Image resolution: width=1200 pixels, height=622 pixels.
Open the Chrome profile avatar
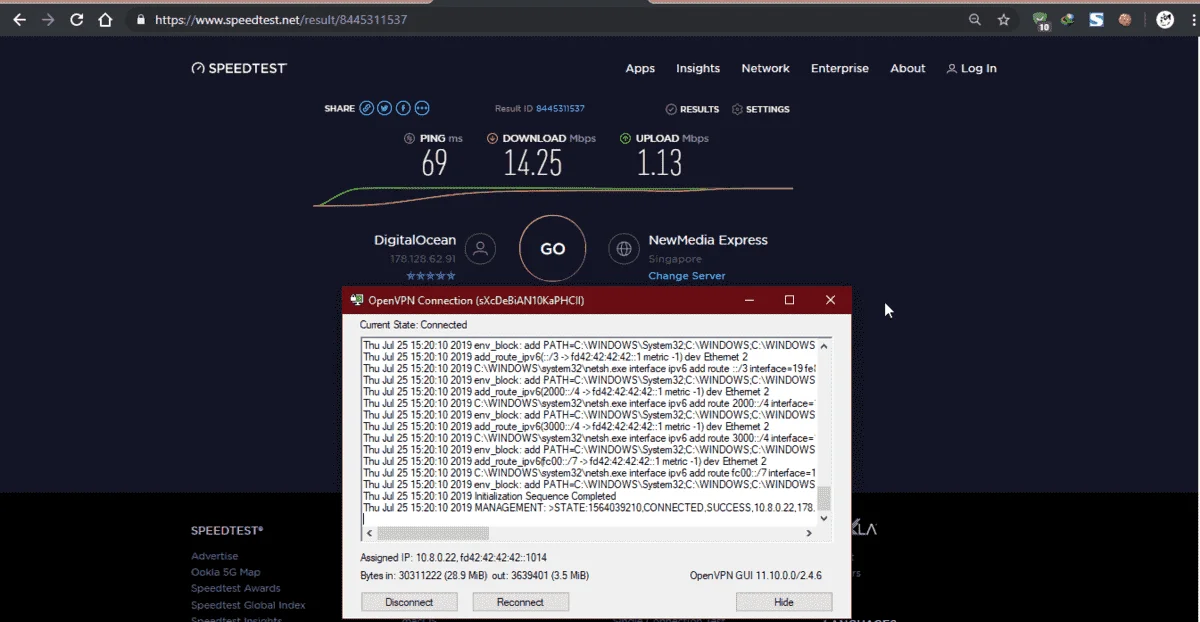[1165, 19]
